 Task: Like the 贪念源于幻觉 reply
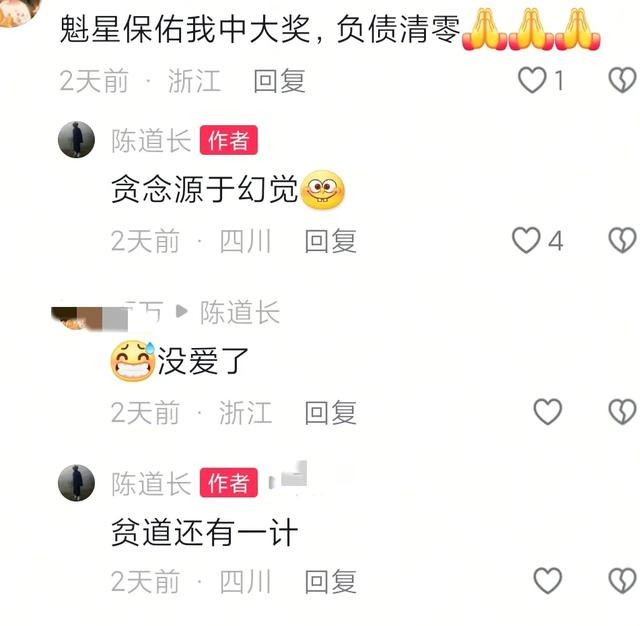(526, 240)
